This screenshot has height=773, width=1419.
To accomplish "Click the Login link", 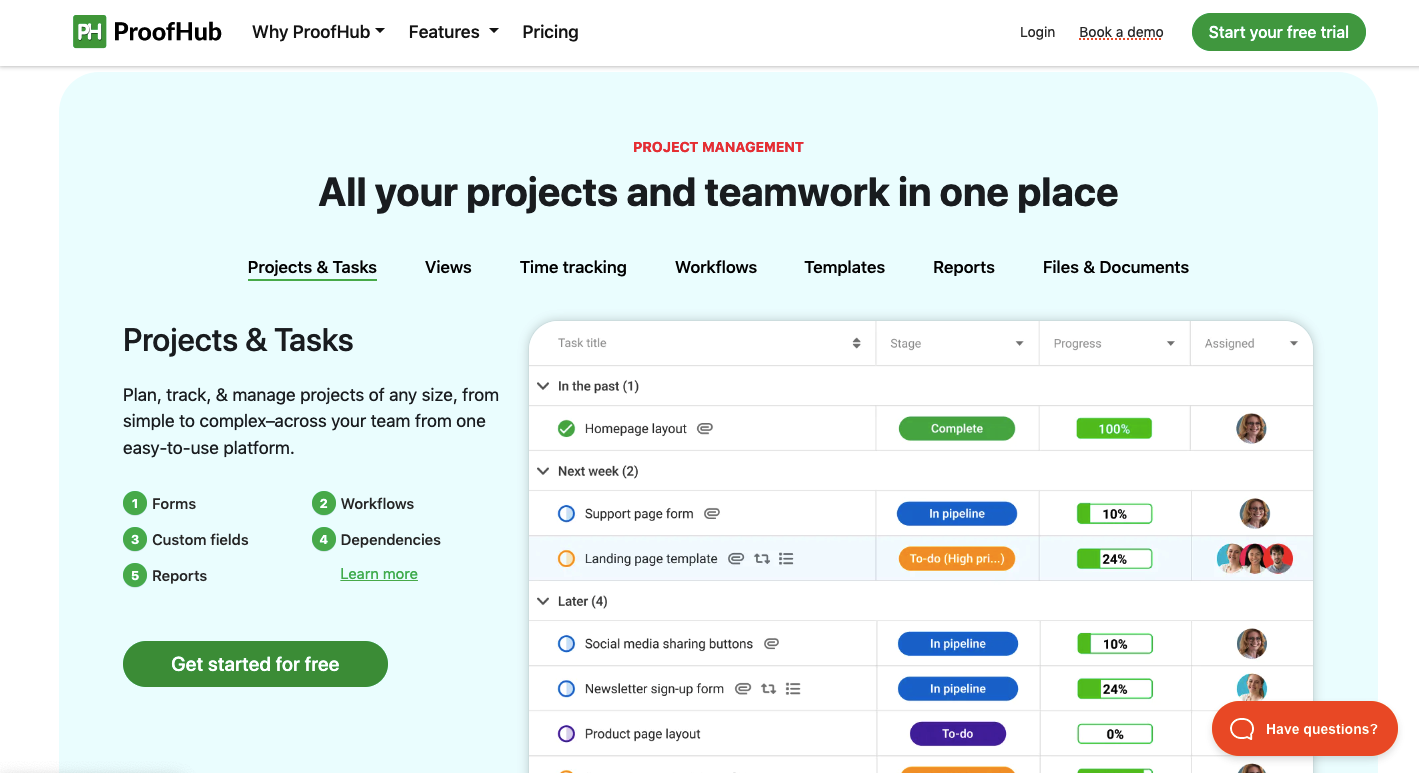I will pos(1037,32).
